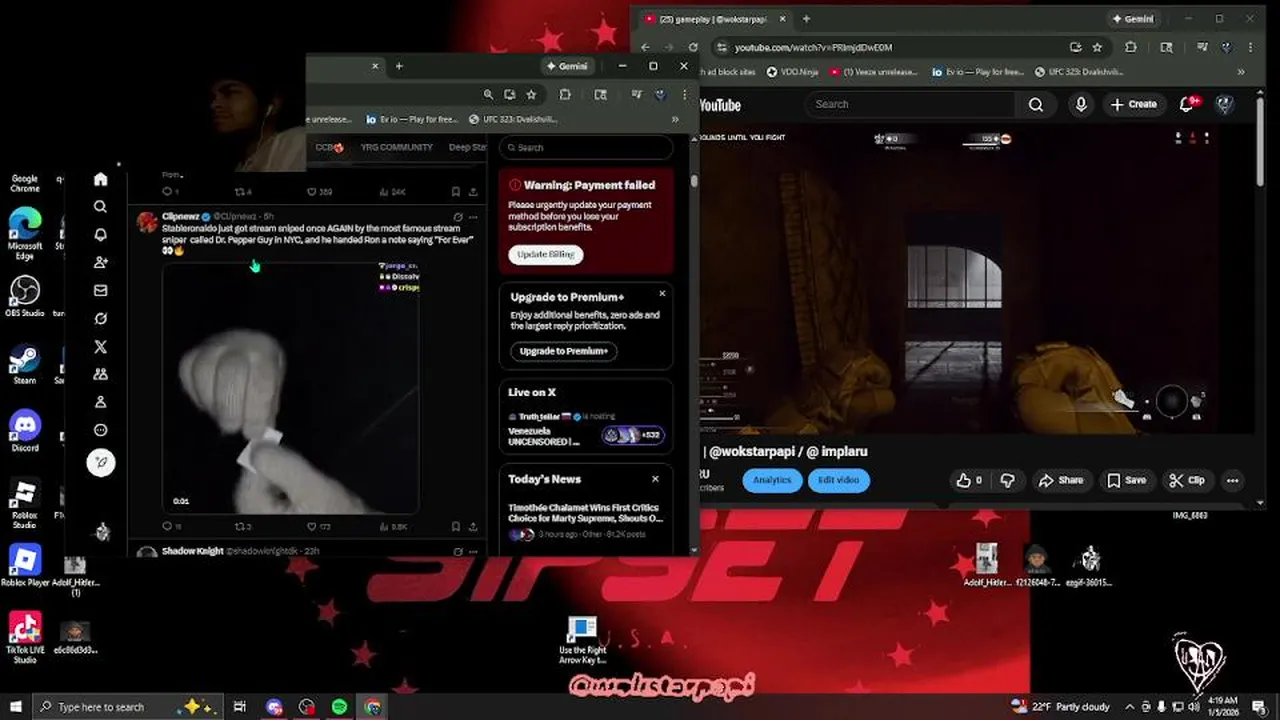Reply to the Clipnewz post
The height and width of the screenshot is (720, 1280).
[x=168, y=526]
